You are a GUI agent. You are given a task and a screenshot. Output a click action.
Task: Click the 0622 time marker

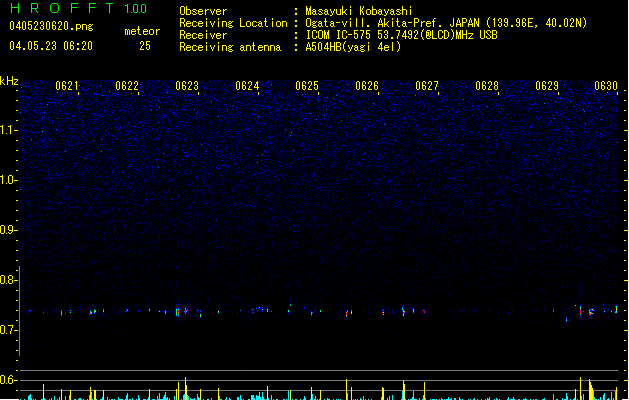tap(127, 86)
